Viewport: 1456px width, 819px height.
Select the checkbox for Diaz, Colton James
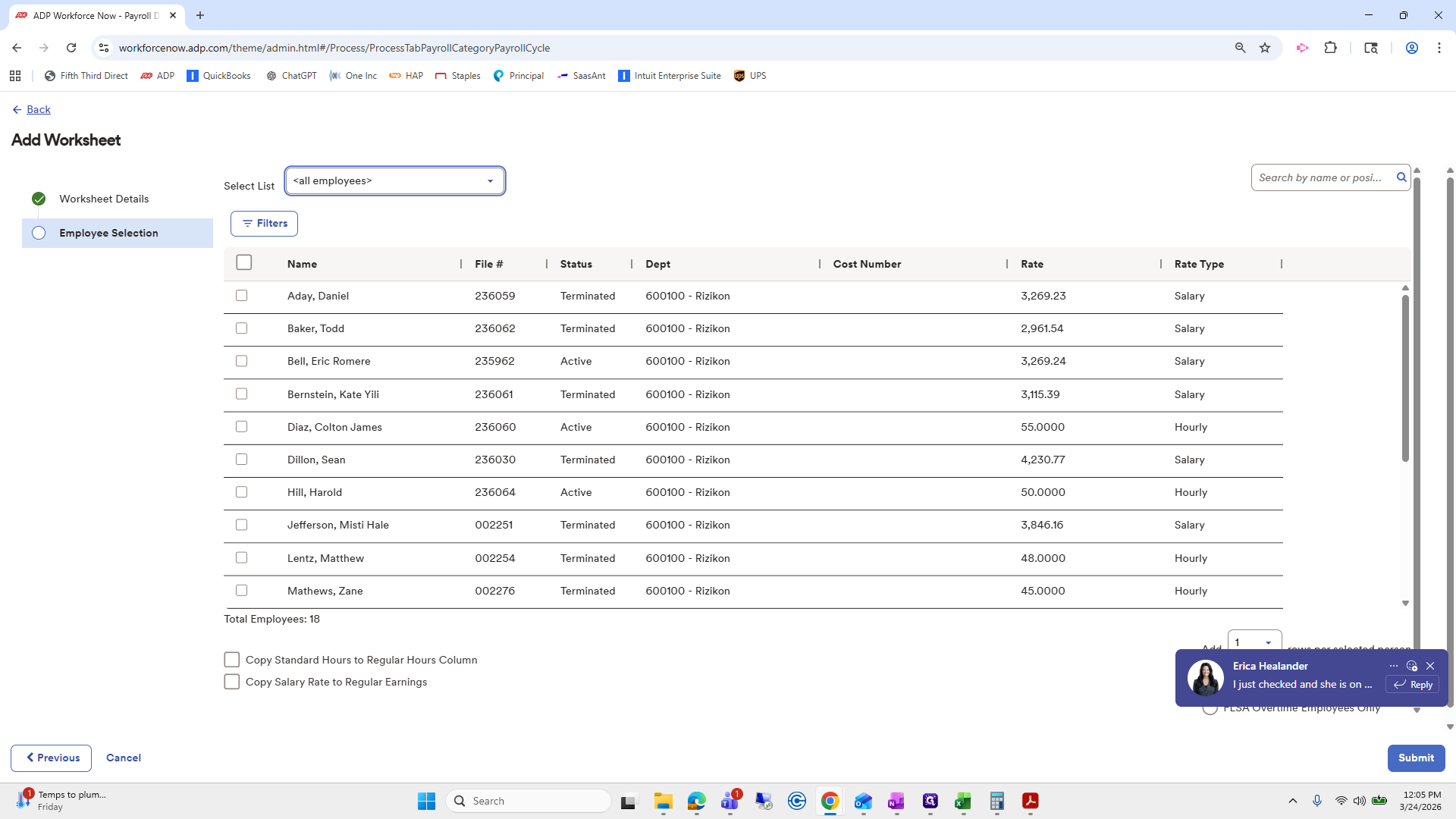242,427
